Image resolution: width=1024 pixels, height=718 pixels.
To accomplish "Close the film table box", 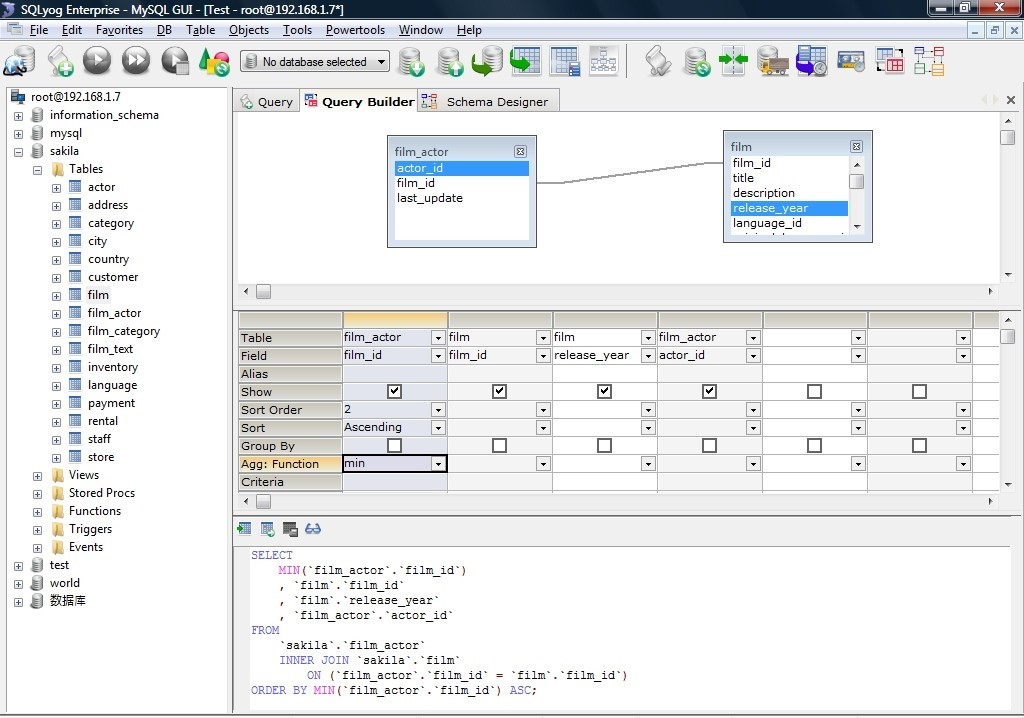I will coord(856,147).
